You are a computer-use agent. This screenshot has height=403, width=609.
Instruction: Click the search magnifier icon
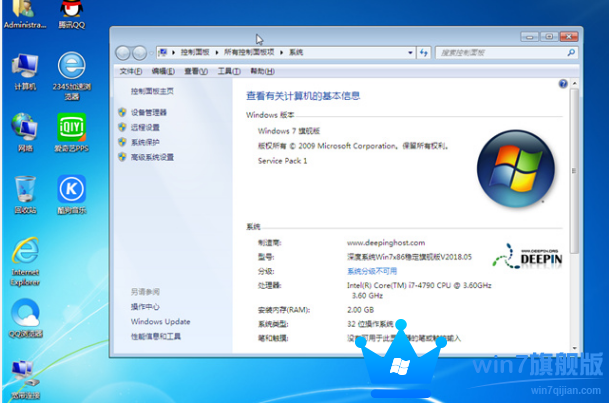pos(571,52)
